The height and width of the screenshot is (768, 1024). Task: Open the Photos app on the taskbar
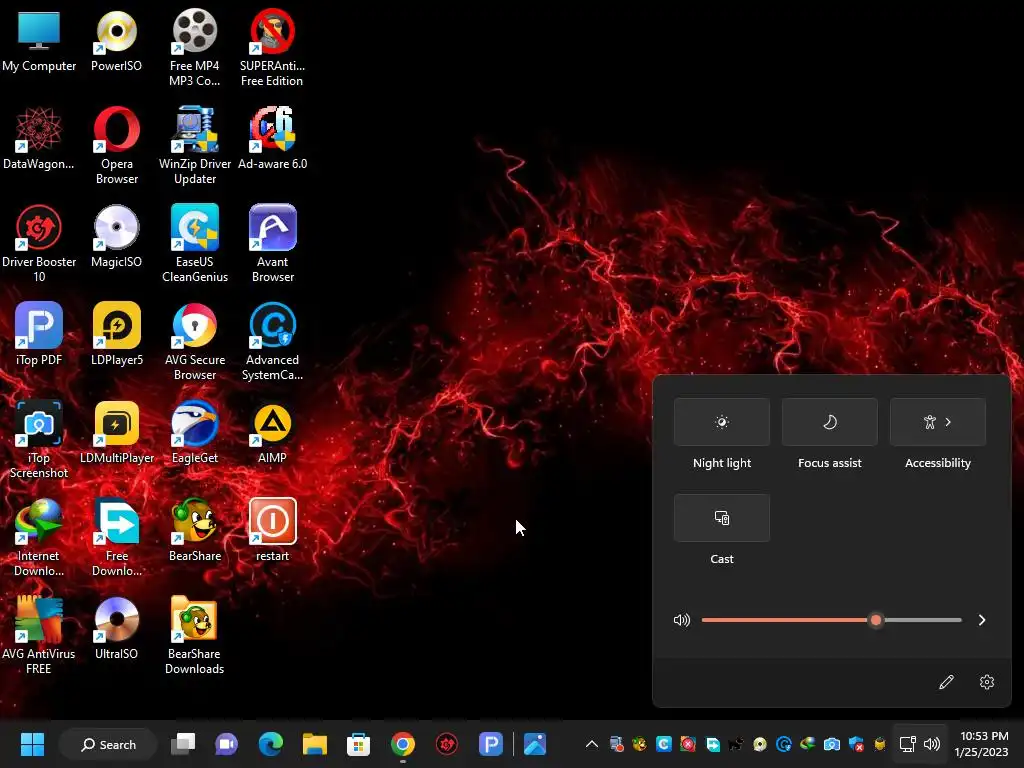535,744
